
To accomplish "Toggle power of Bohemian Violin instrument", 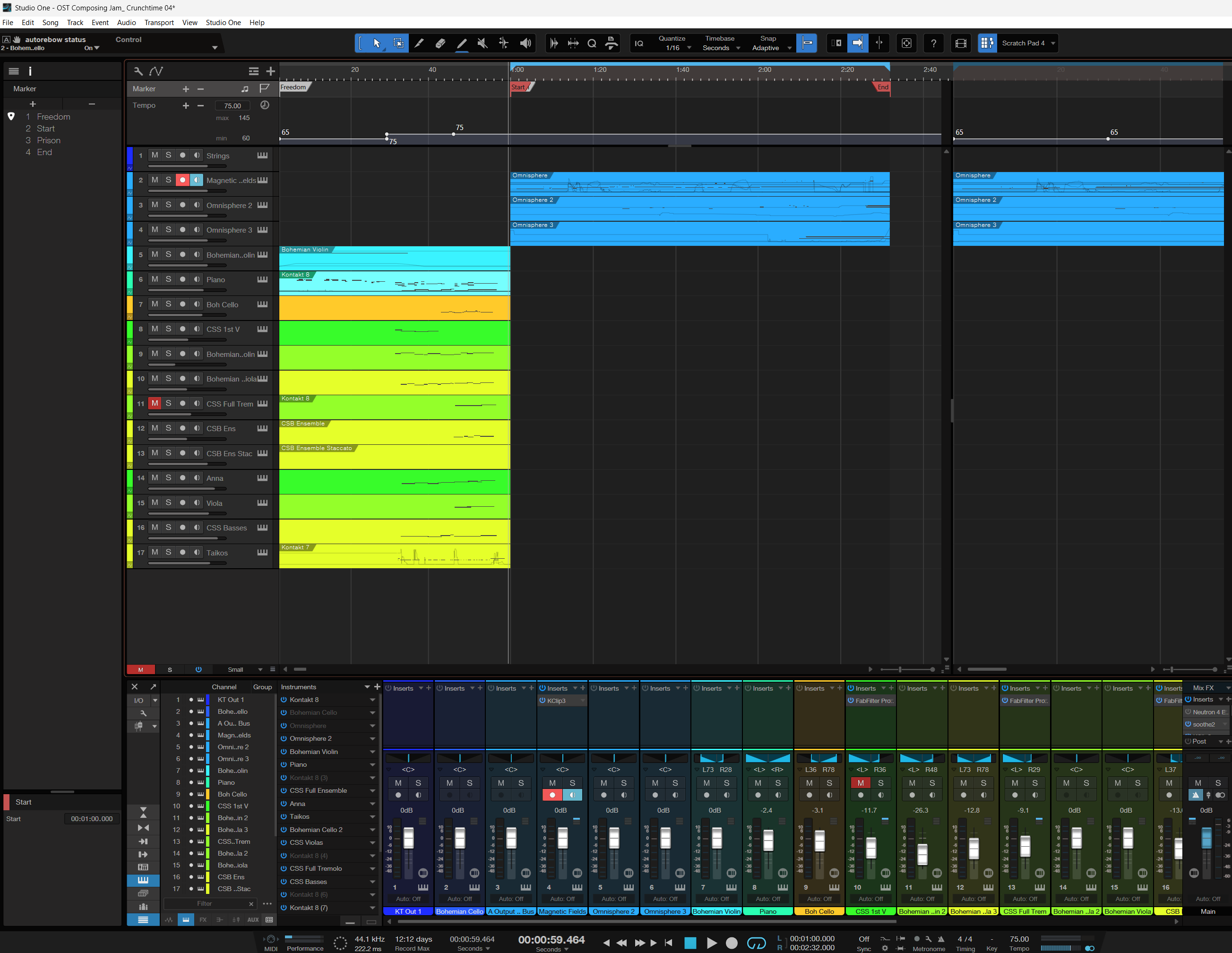I will pos(284,752).
